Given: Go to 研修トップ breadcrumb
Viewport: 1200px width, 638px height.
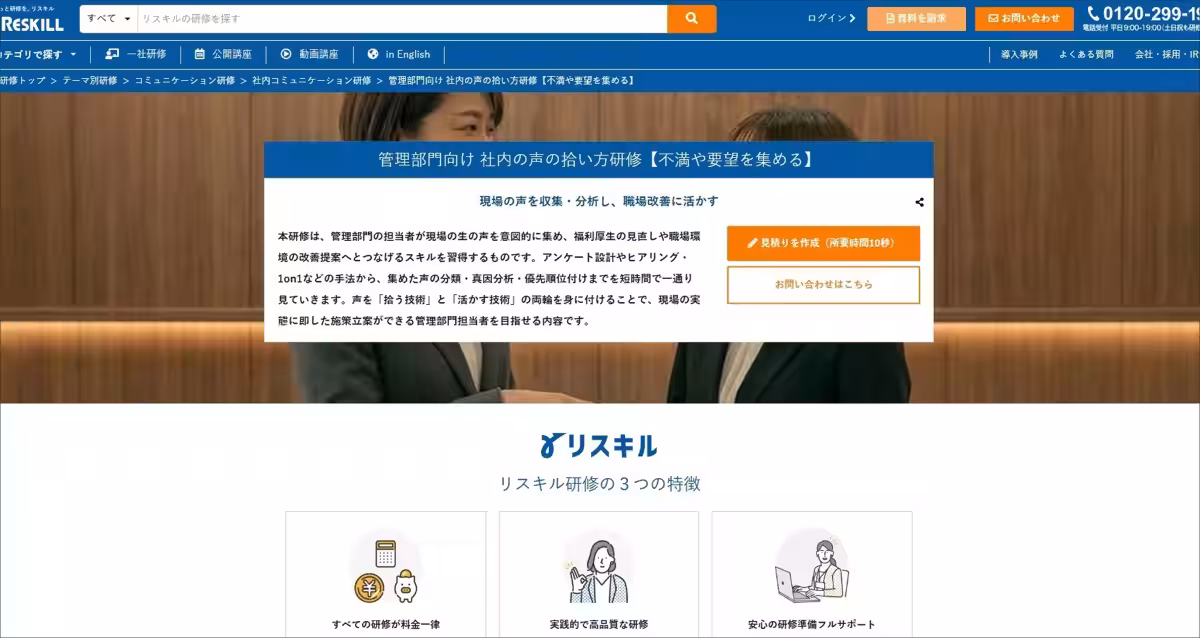Looking at the screenshot, I should (x=23, y=80).
